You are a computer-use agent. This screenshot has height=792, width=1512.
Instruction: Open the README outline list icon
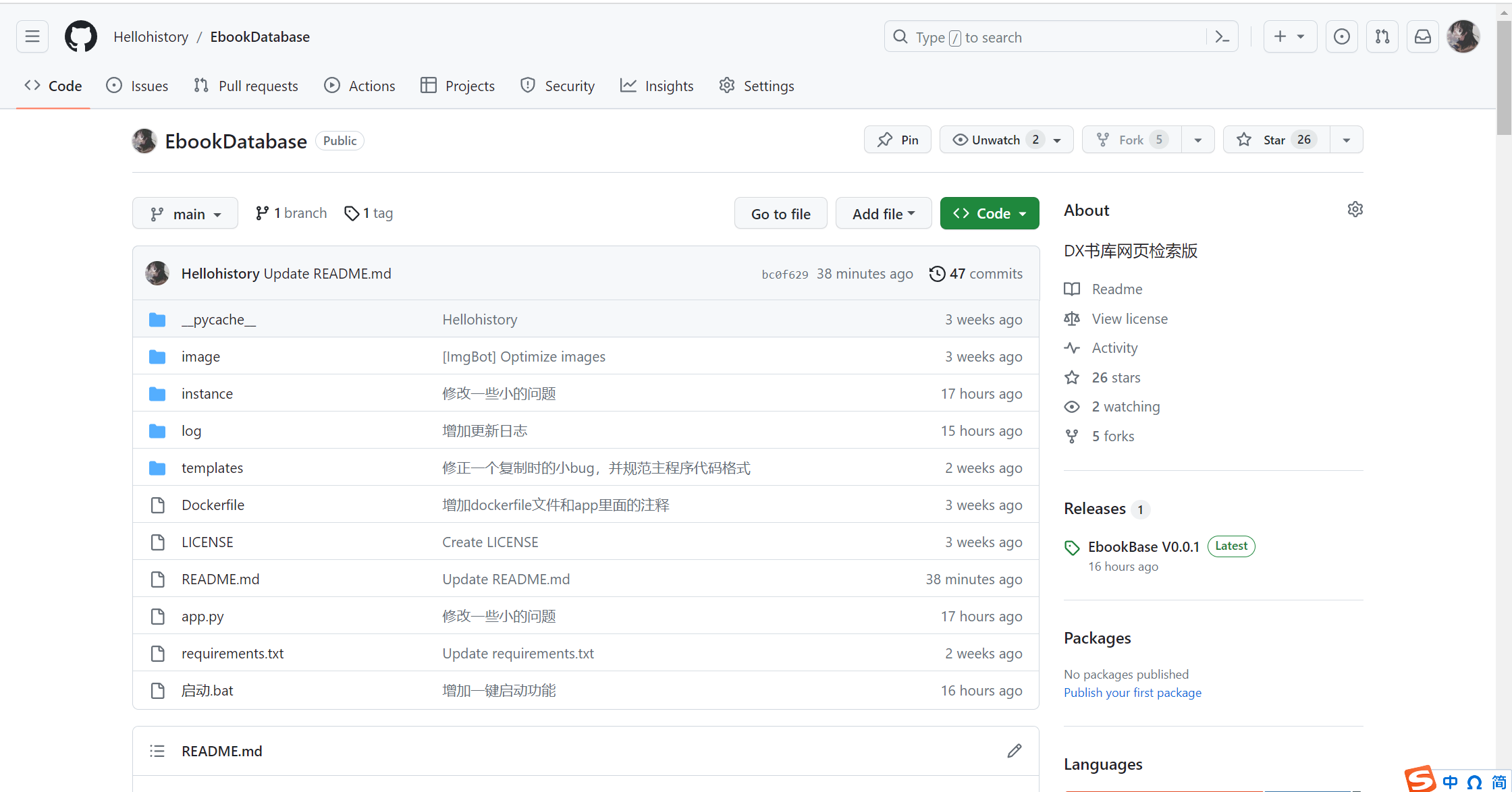click(x=157, y=751)
